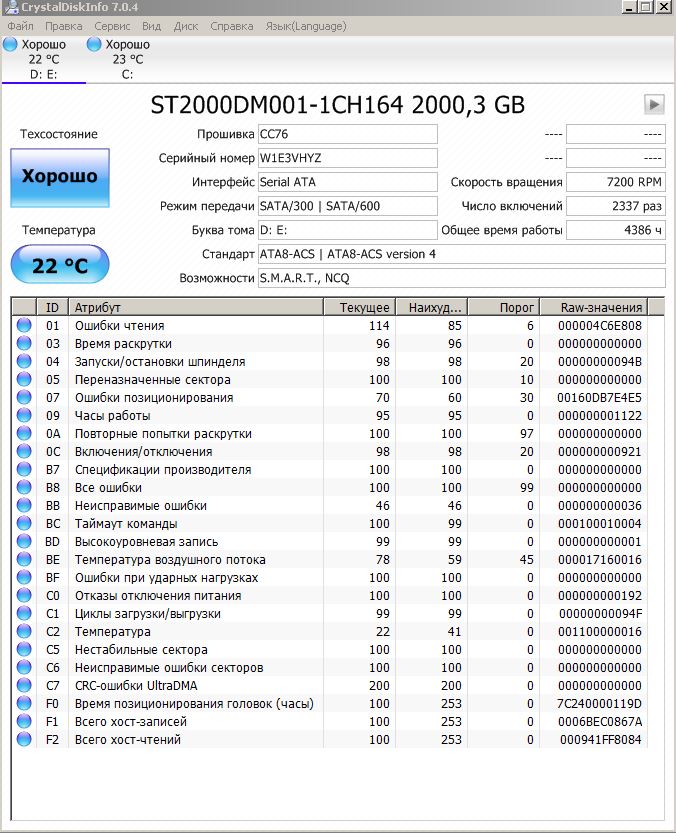Open the Файл menu
Viewport: 676px width, 833px height.
(x=20, y=26)
